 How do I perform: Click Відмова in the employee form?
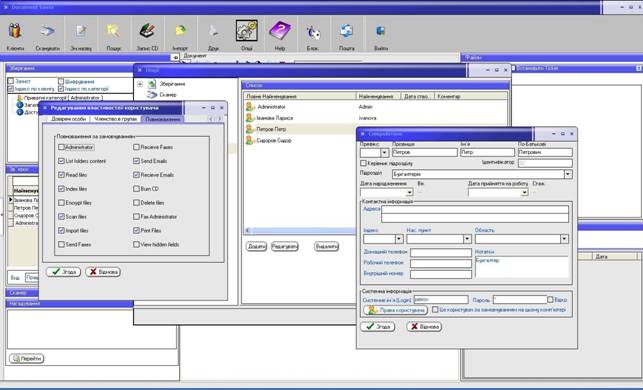tap(424, 326)
